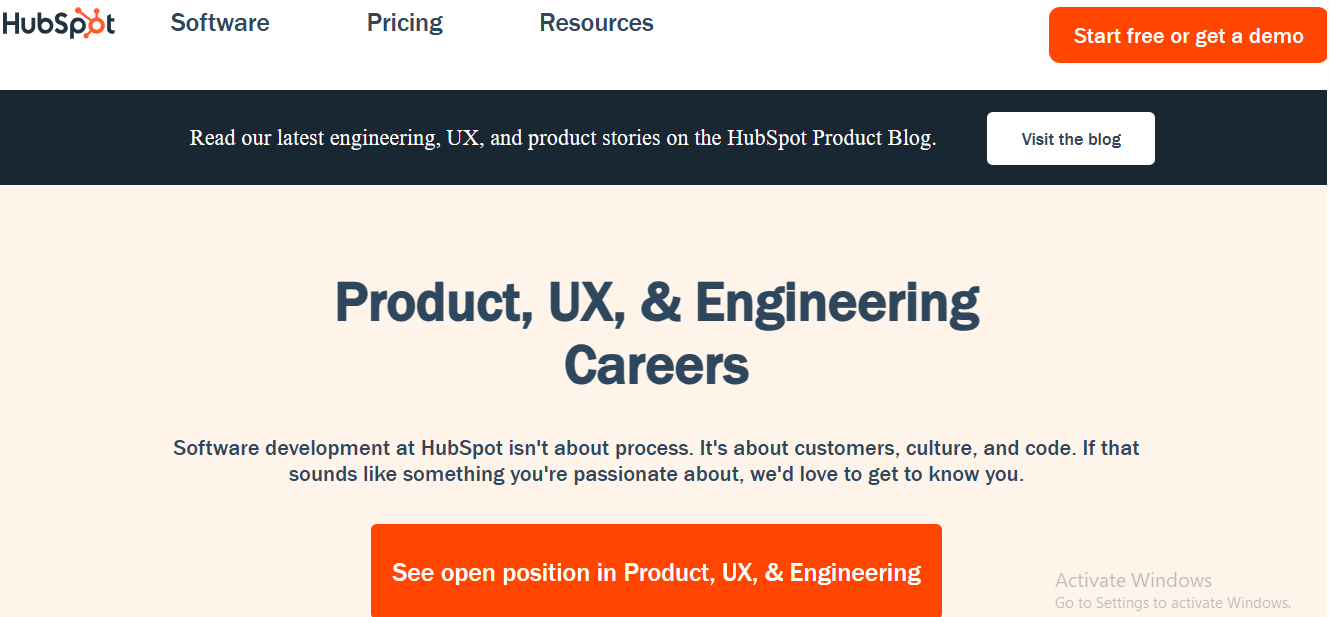
Task: Open the Pricing menu item
Action: coord(405,23)
